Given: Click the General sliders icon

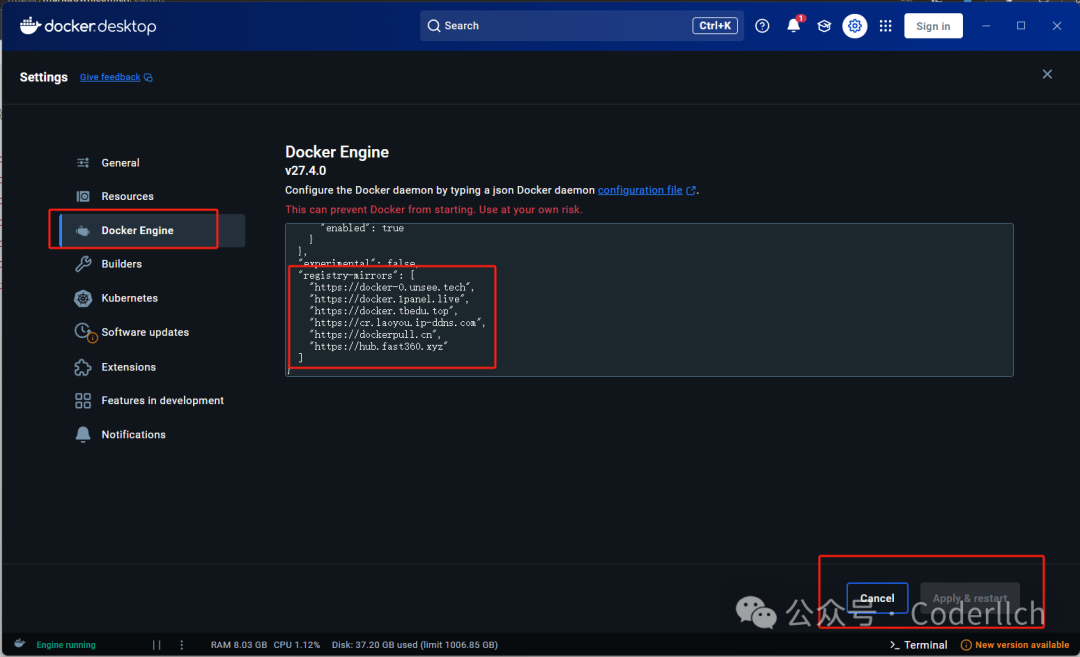Looking at the screenshot, I should [83, 163].
